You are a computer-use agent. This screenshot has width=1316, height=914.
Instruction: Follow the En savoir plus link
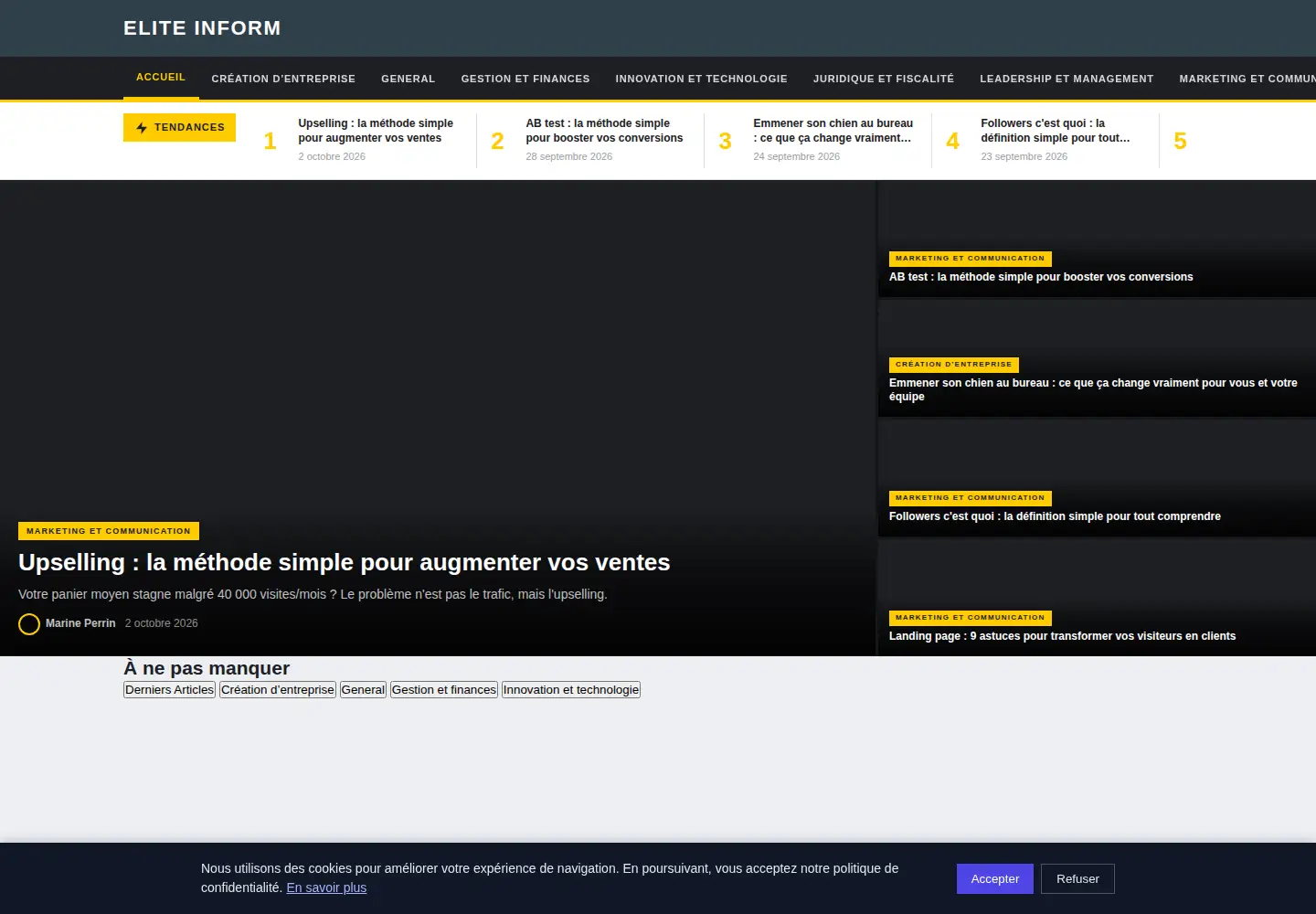[326, 887]
